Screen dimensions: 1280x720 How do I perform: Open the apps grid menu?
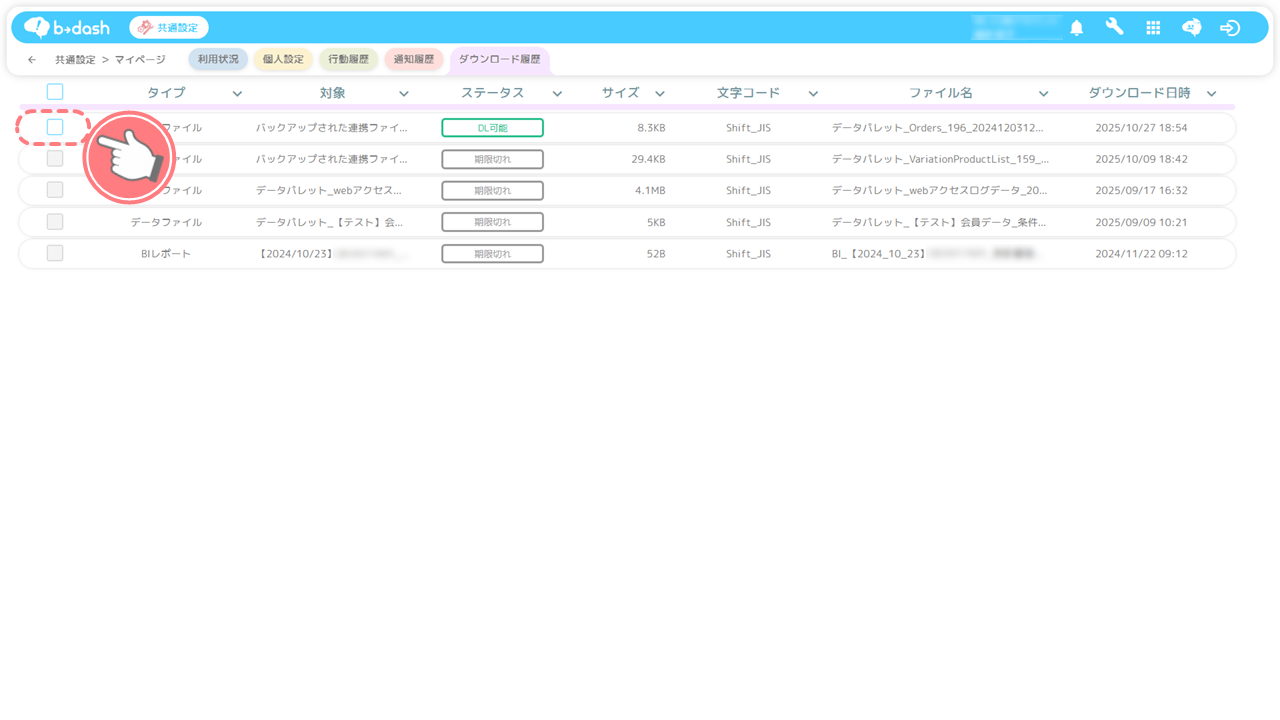1153,28
